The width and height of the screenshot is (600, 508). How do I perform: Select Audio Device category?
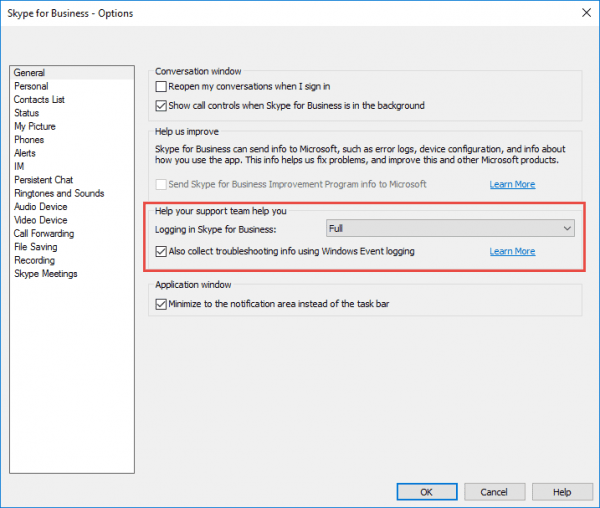41,207
